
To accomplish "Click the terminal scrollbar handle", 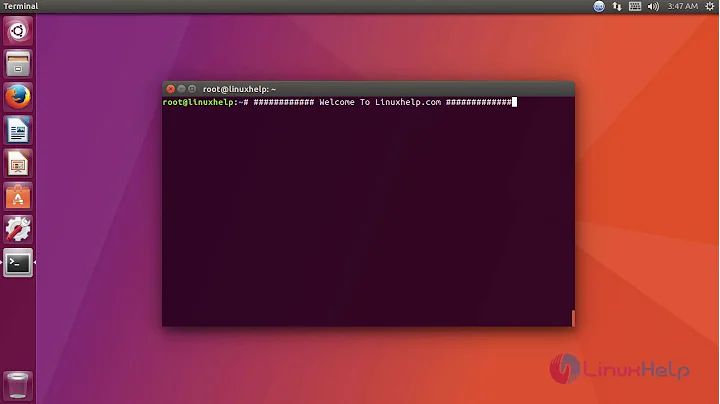I will coord(573,318).
